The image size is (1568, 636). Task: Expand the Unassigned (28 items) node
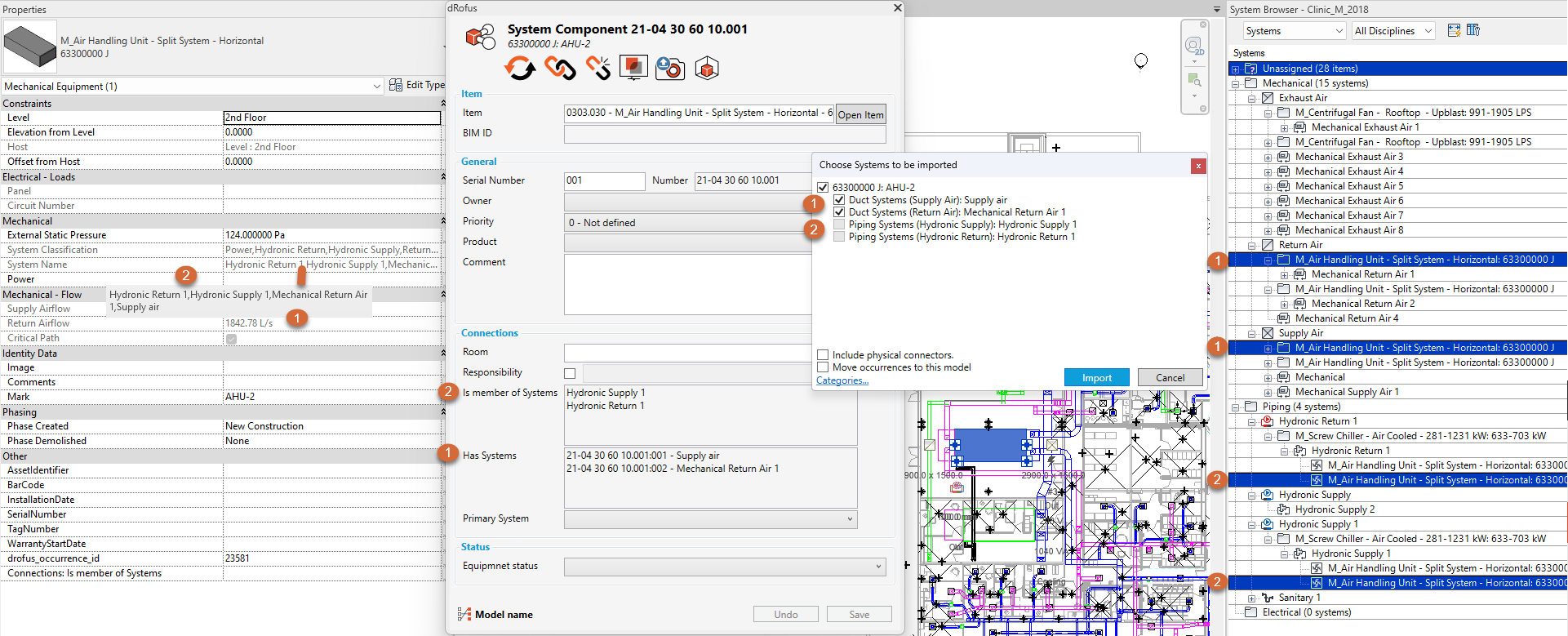[x=1236, y=69]
